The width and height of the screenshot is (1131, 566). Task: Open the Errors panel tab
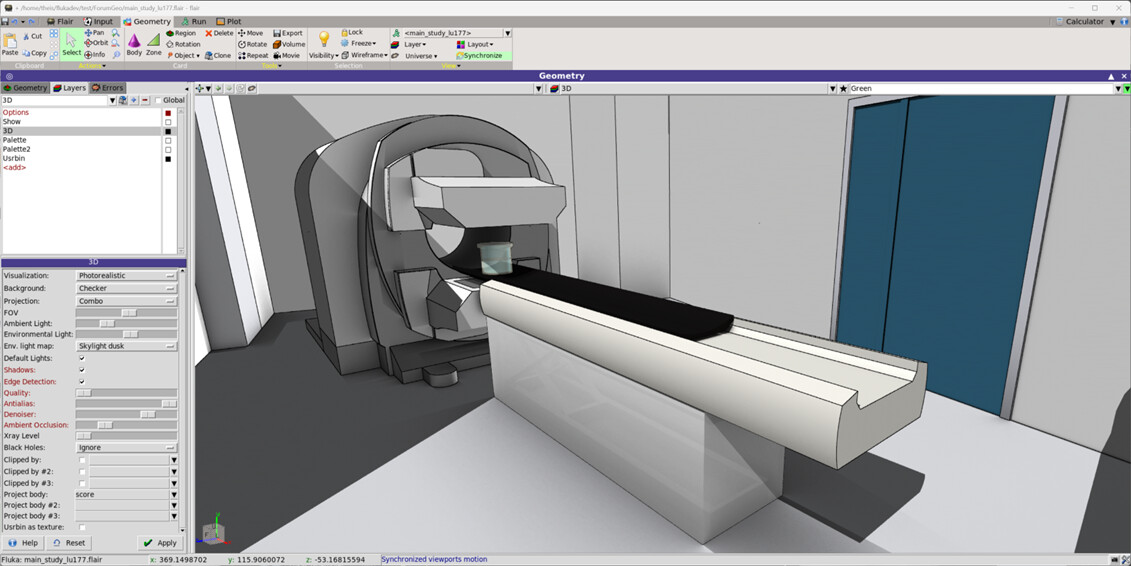click(x=108, y=88)
